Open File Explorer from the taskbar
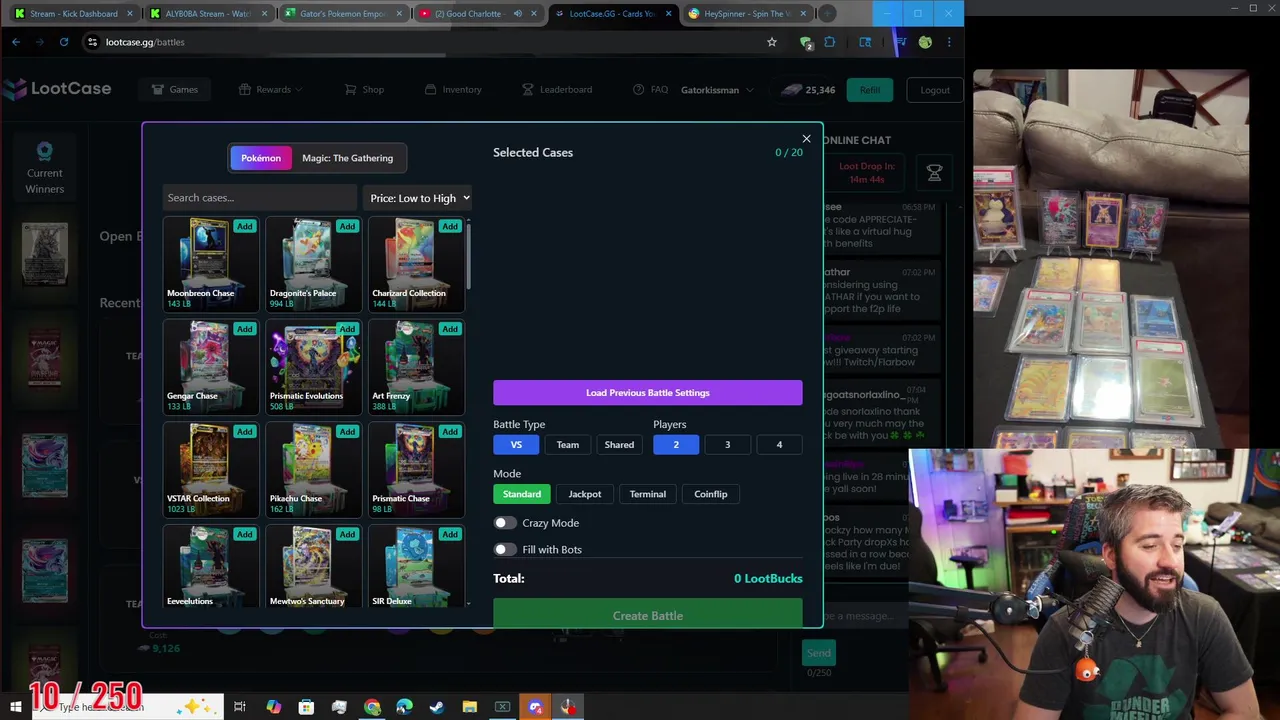This screenshot has height=720, width=1280. [470, 707]
